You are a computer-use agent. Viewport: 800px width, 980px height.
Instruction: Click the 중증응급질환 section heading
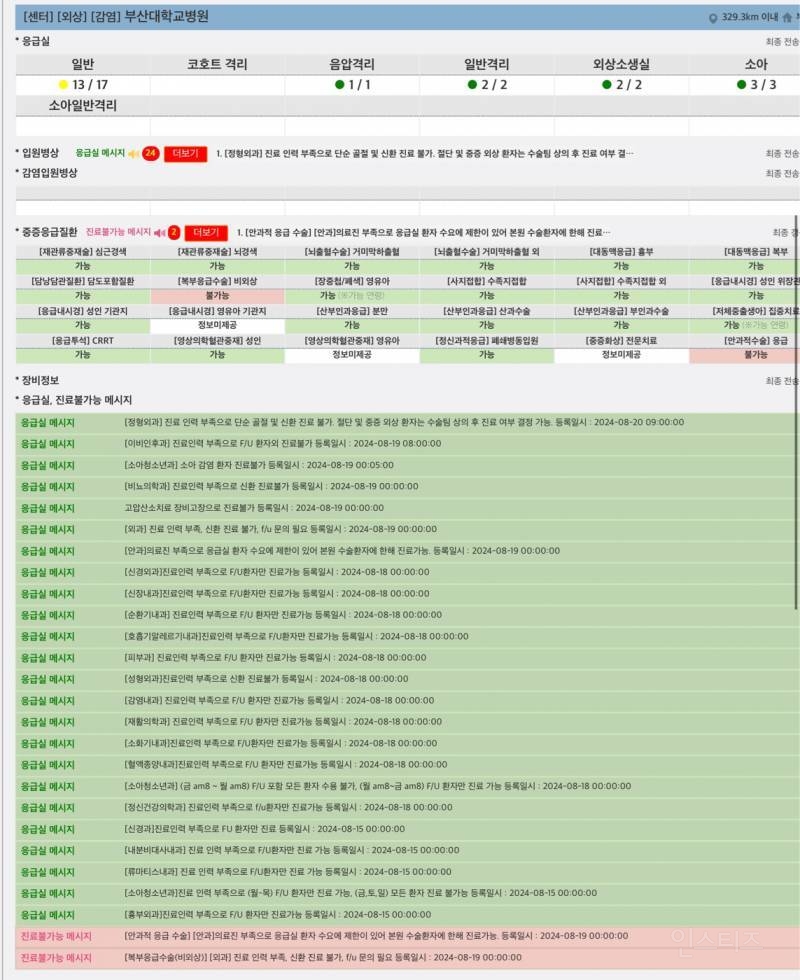coord(49,232)
